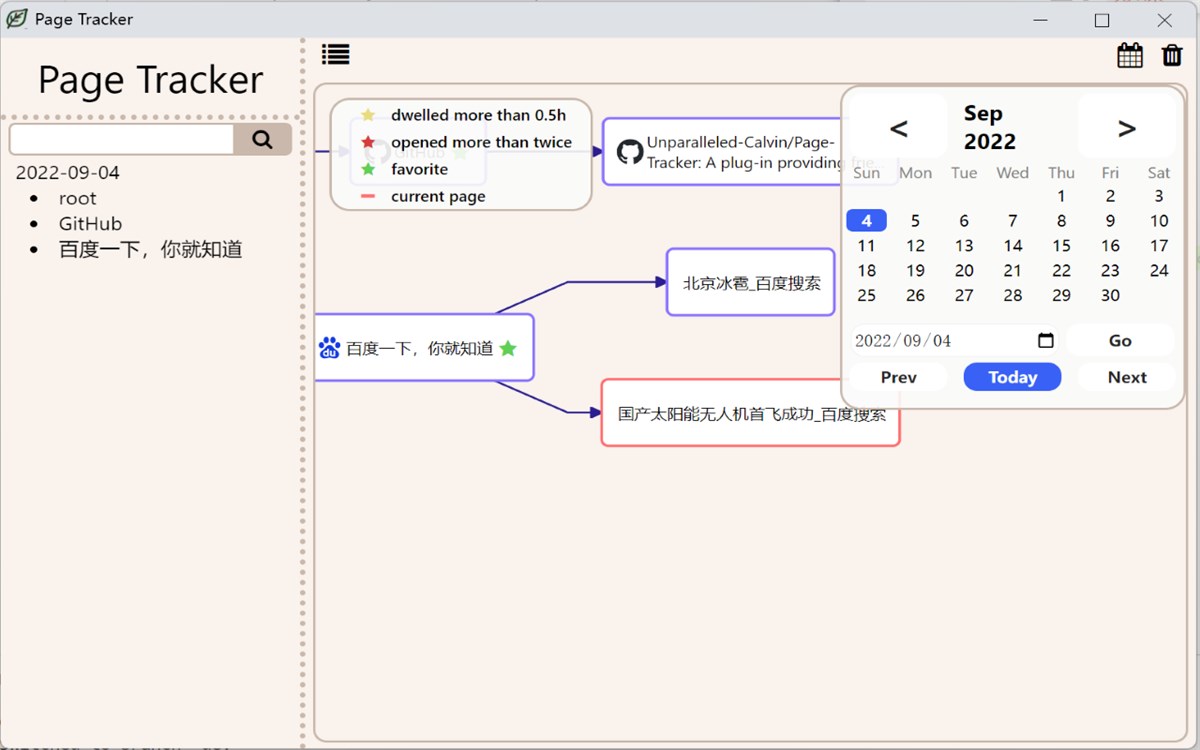Go to previous month arrow
Image resolution: width=1200 pixels, height=750 pixels.
899,127
